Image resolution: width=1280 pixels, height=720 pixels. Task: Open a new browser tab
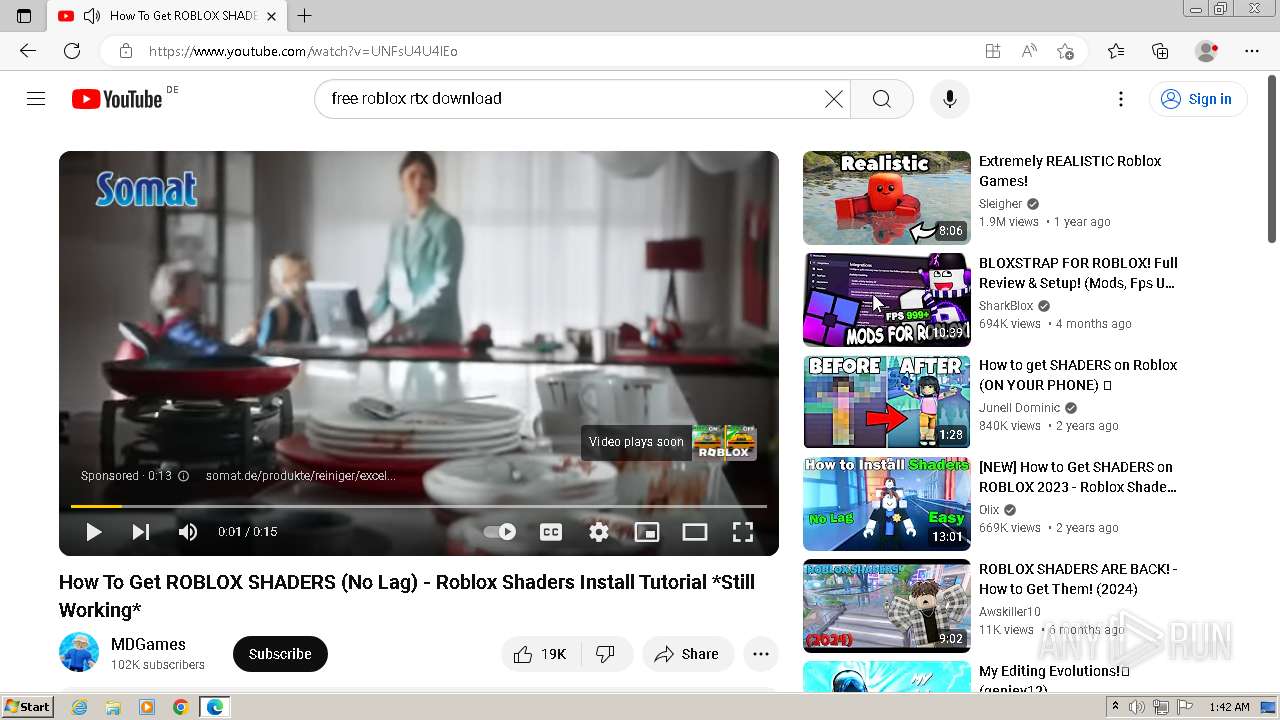tap(305, 16)
